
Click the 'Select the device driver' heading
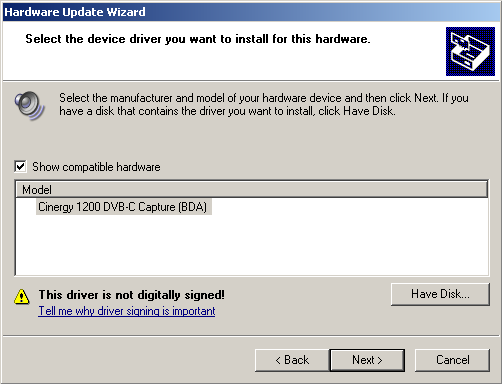tap(198, 39)
